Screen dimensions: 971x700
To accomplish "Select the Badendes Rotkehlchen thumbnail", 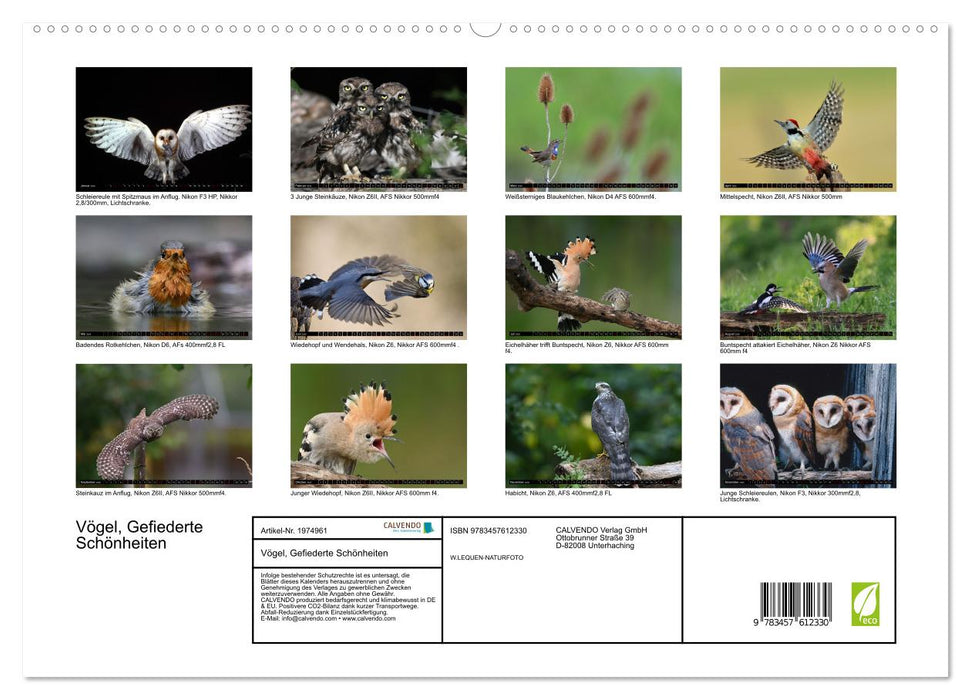I will 162,276.
